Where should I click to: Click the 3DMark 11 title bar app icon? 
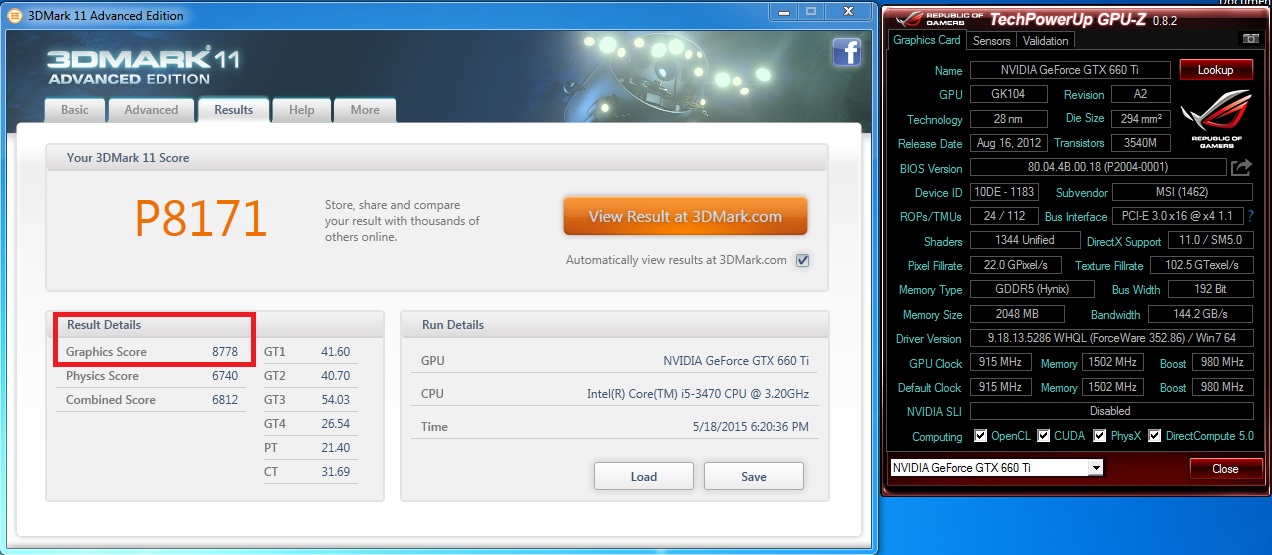(14, 16)
